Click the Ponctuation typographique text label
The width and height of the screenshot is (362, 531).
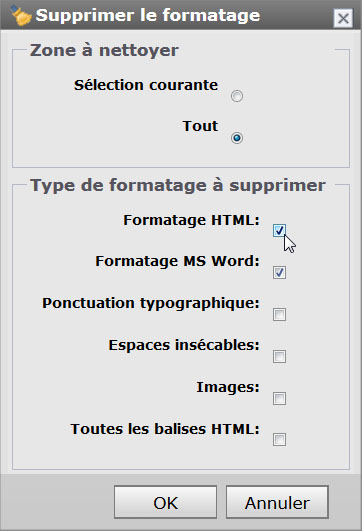(151, 304)
